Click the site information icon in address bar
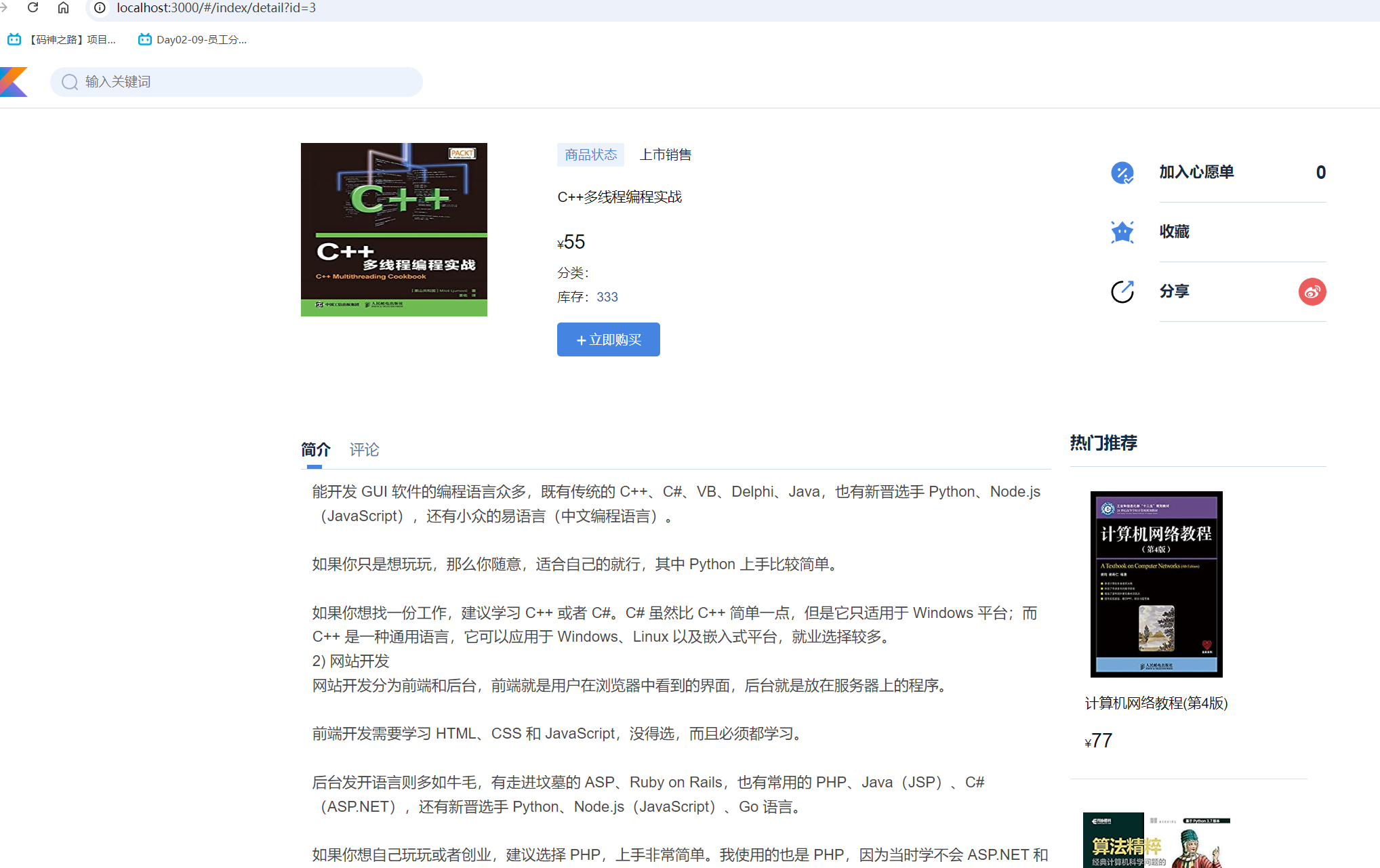This screenshot has width=1380, height=868. pos(99,8)
